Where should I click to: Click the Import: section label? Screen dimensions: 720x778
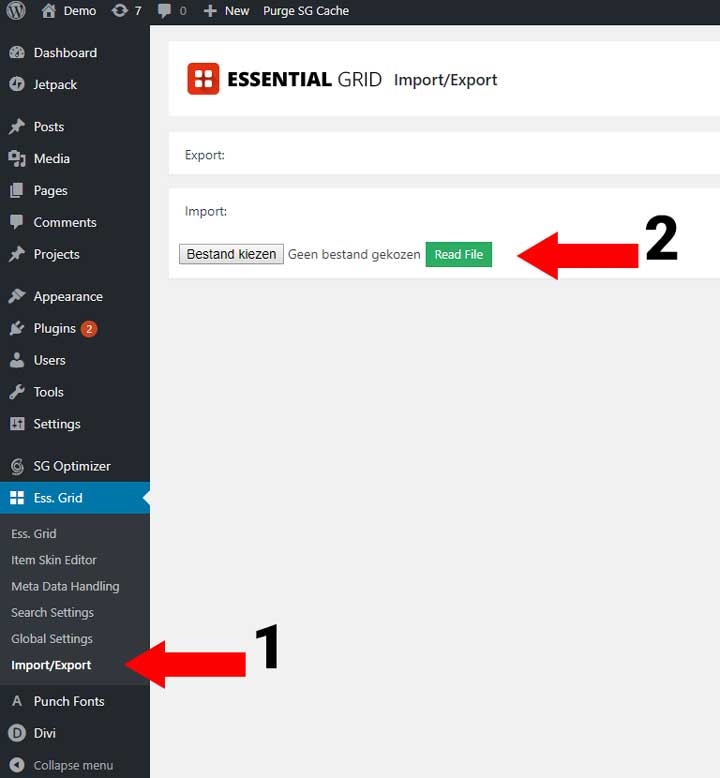pyautogui.click(x=205, y=211)
